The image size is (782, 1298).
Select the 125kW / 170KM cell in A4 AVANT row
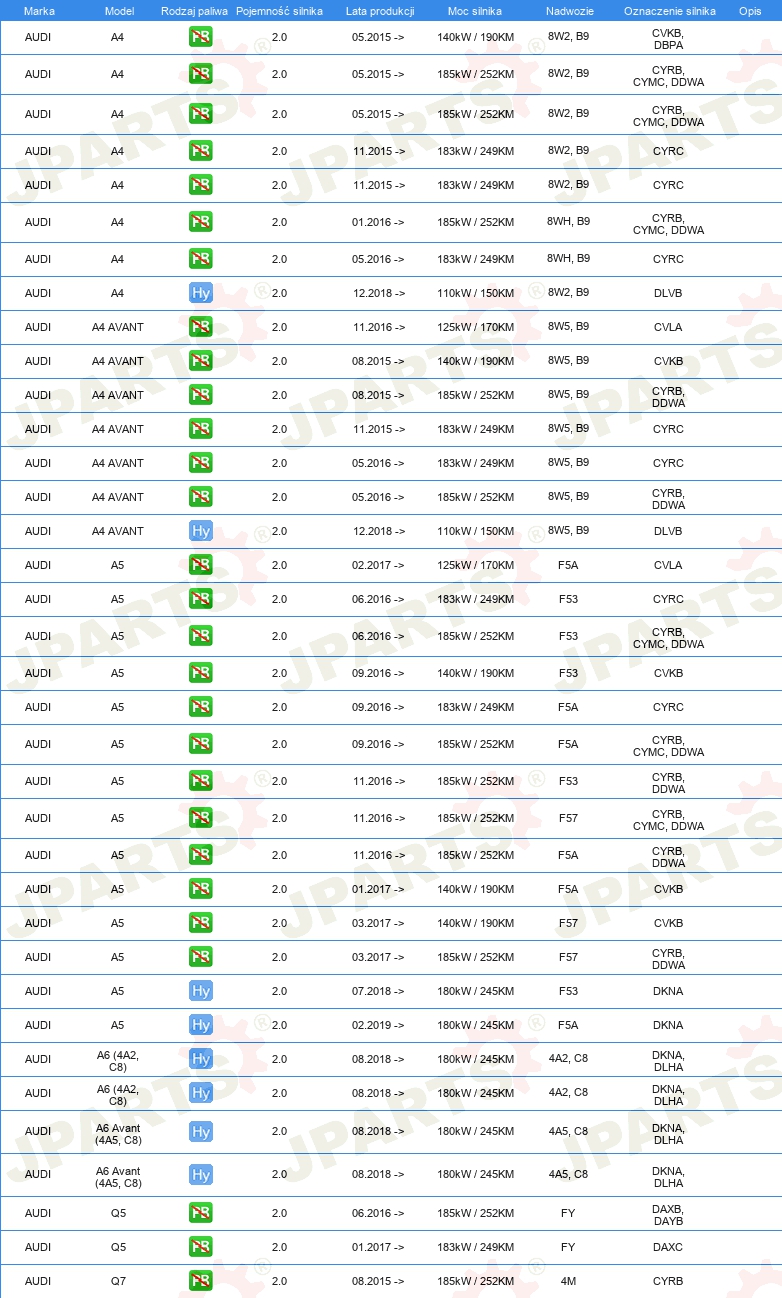[475, 327]
